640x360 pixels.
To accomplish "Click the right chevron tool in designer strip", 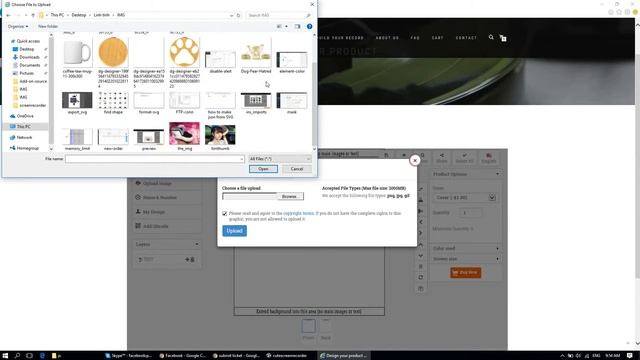I will click(421, 233).
